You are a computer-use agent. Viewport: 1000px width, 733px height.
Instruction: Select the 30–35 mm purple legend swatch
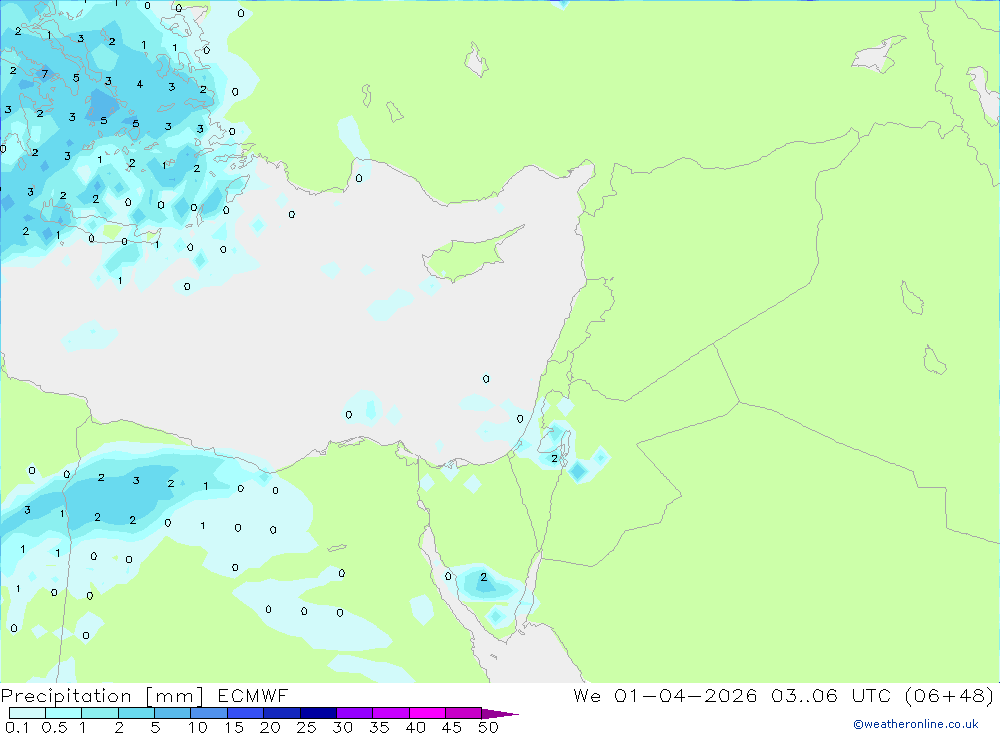tap(355, 713)
